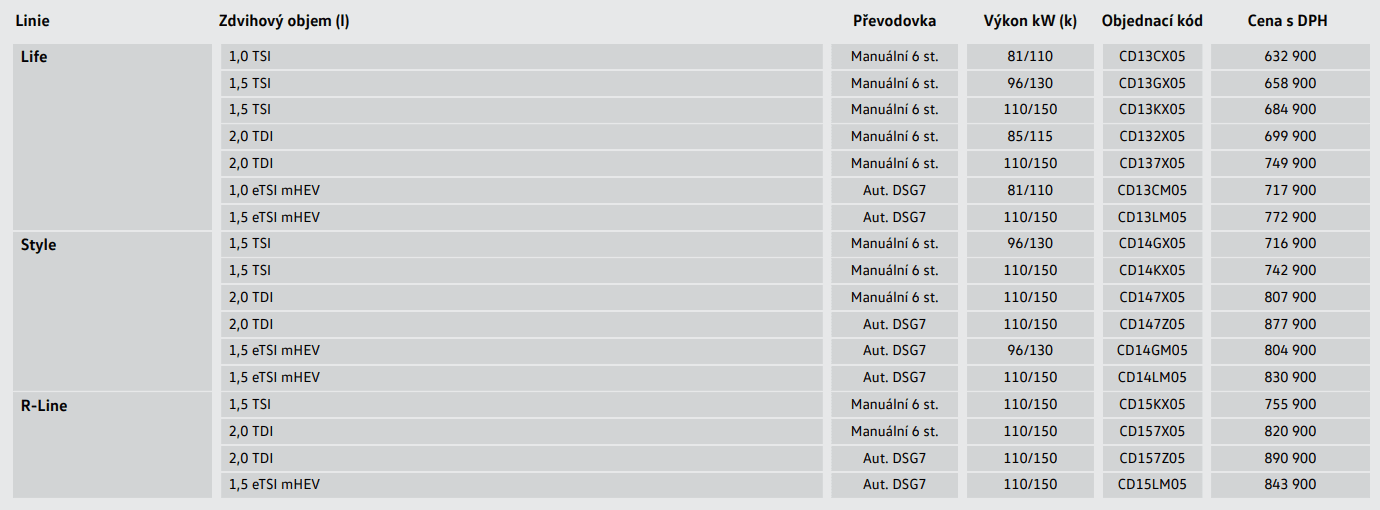The image size is (1380, 510).
Task: Select the R-Line label
Action: click(x=44, y=405)
